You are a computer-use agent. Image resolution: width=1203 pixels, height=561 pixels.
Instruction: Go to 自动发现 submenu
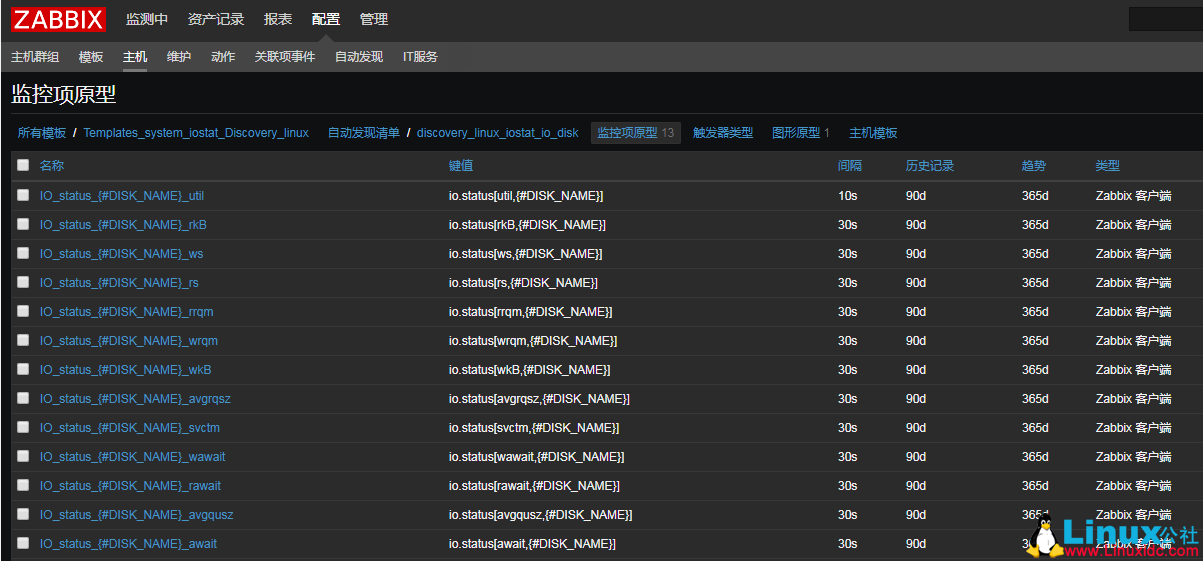[359, 57]
